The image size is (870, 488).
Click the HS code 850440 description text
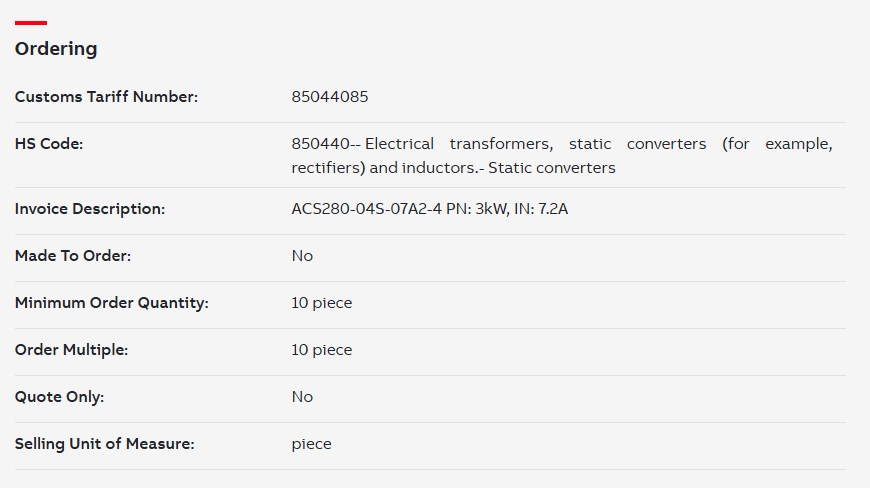(x=562, y=155)
